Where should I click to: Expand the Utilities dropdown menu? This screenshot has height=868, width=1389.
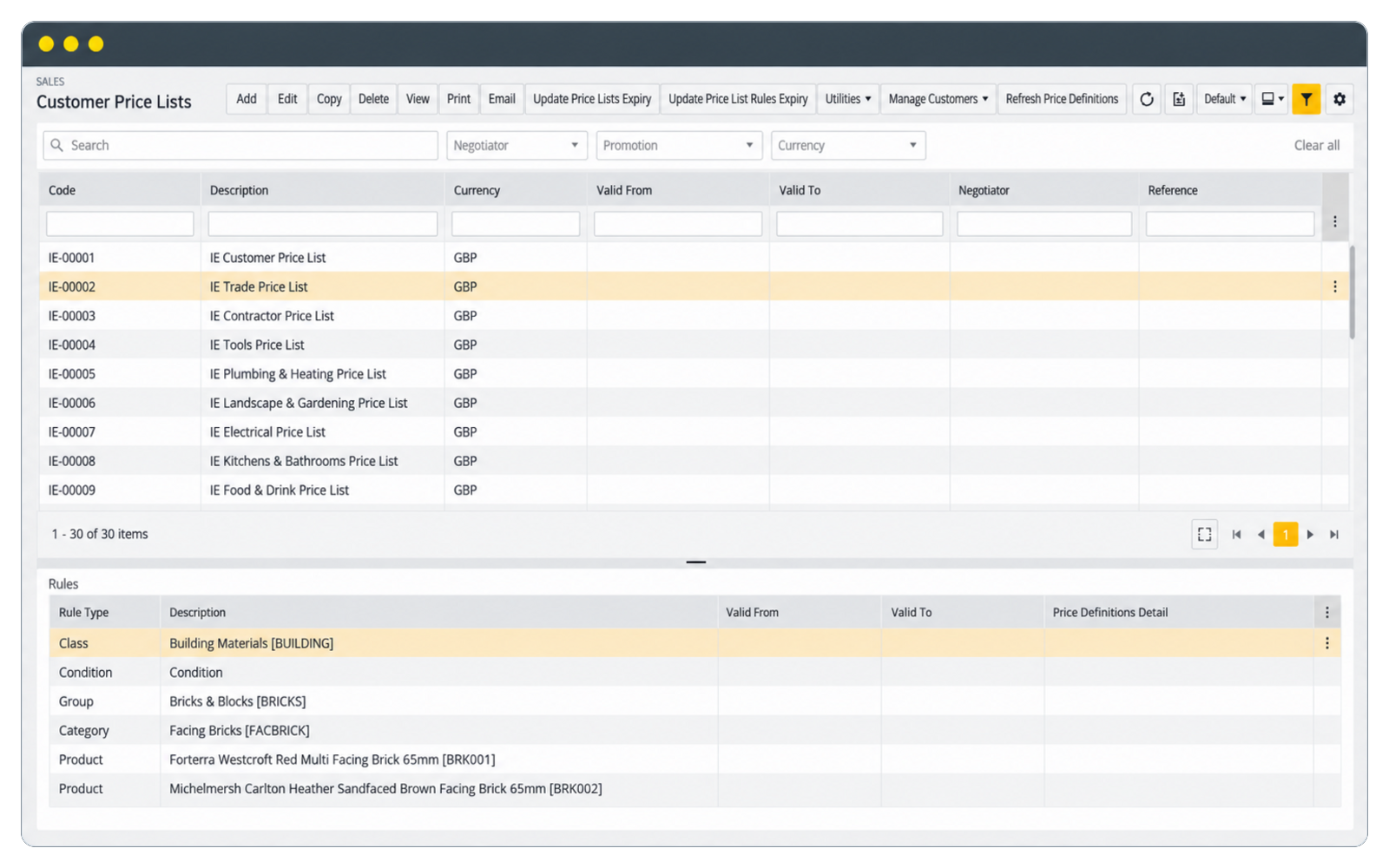(x=848, y=99)
